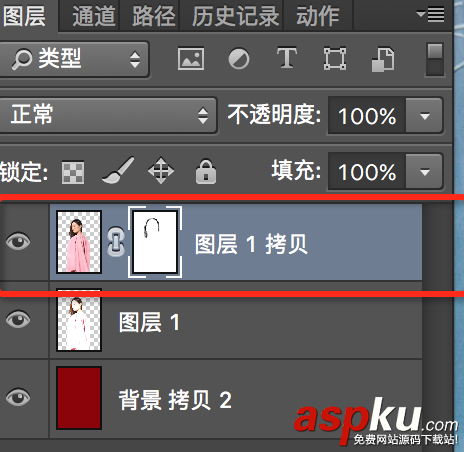This screenshot has height=452, width=464.
Task: Filter layers by adjustment layer icon
Action: [x=239, y=59]
